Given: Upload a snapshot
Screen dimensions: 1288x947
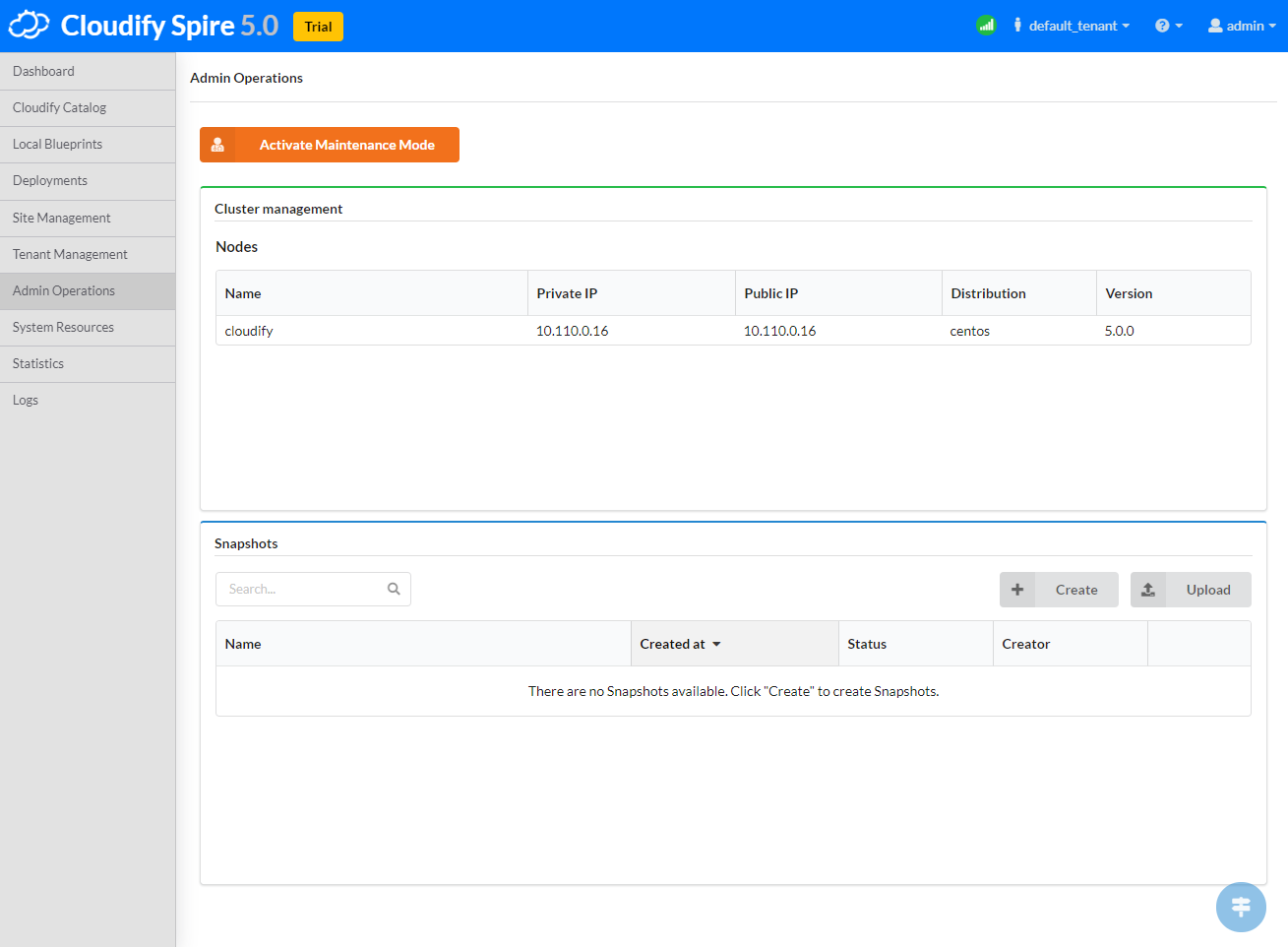Looking at the screenshot, I should [x=1191, y=590].
